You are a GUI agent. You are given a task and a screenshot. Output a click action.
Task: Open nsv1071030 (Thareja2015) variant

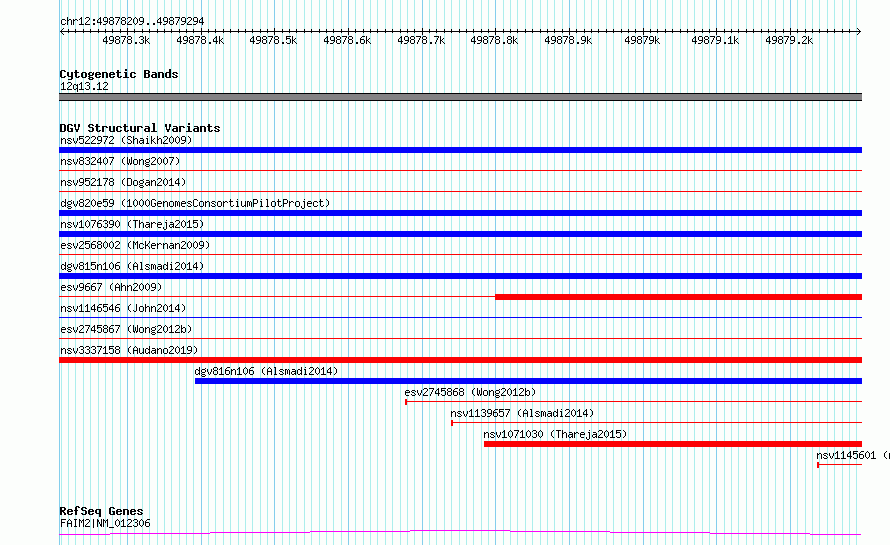[x=555, y=434]
